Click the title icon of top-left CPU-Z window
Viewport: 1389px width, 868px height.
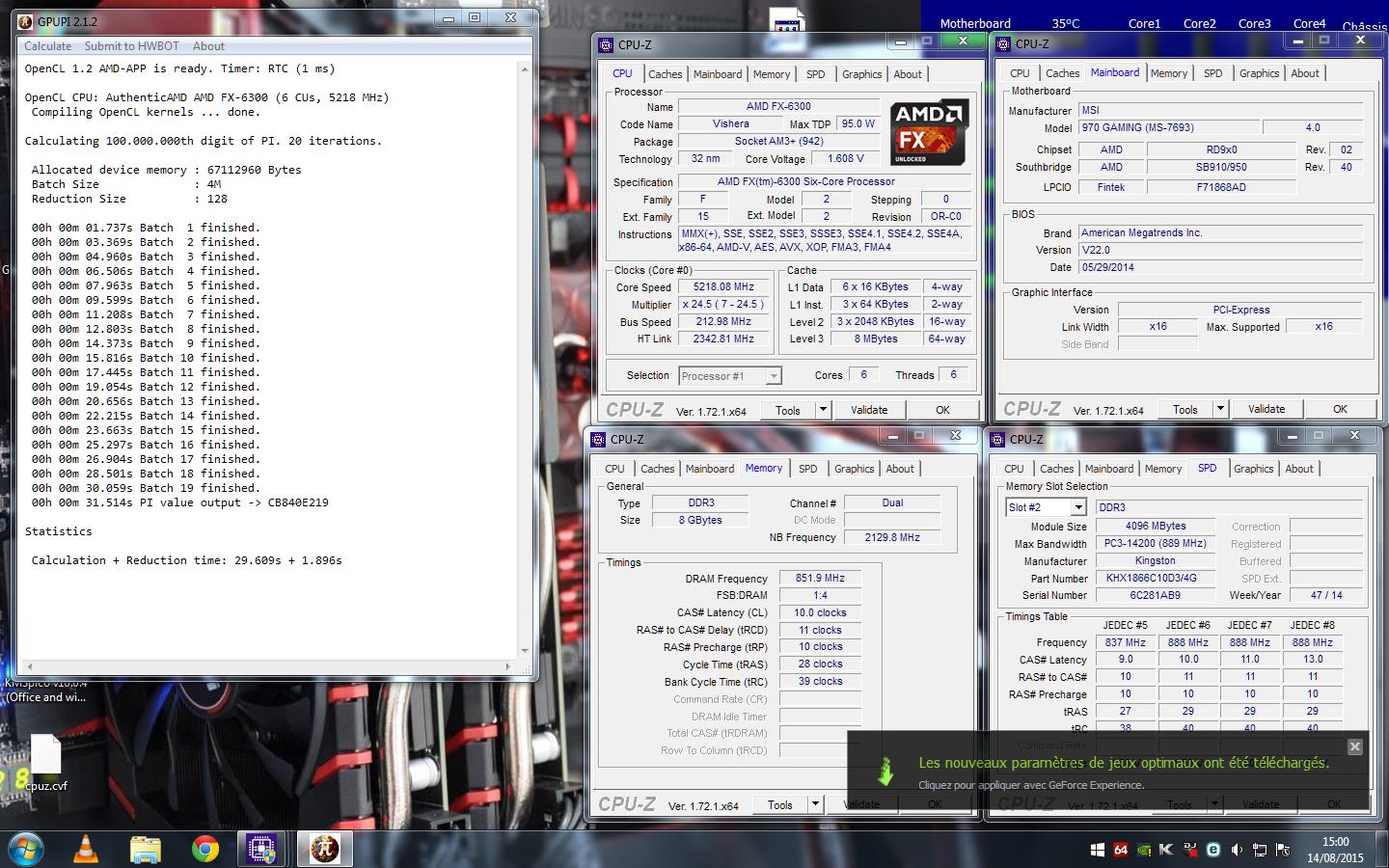[x=606, y=45]
